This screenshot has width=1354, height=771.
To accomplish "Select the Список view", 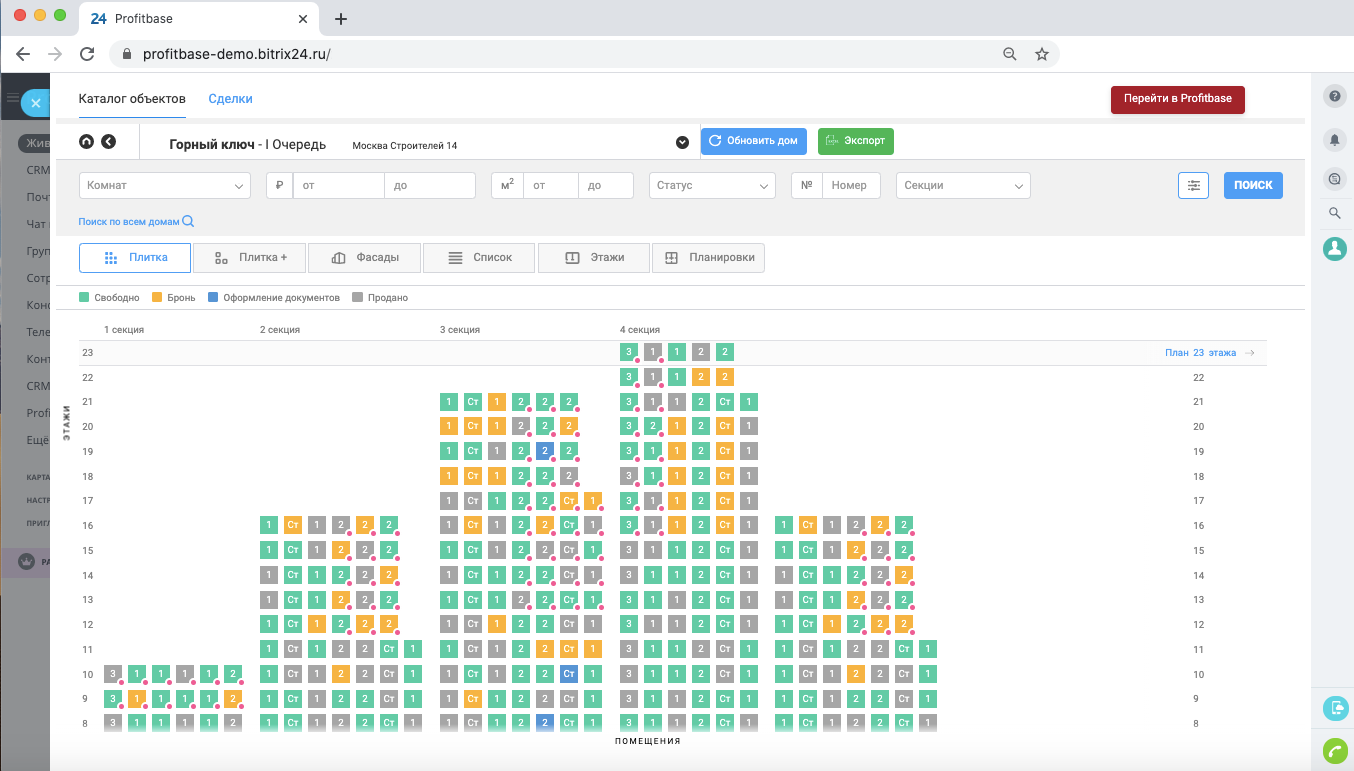I will coord(479,257).
